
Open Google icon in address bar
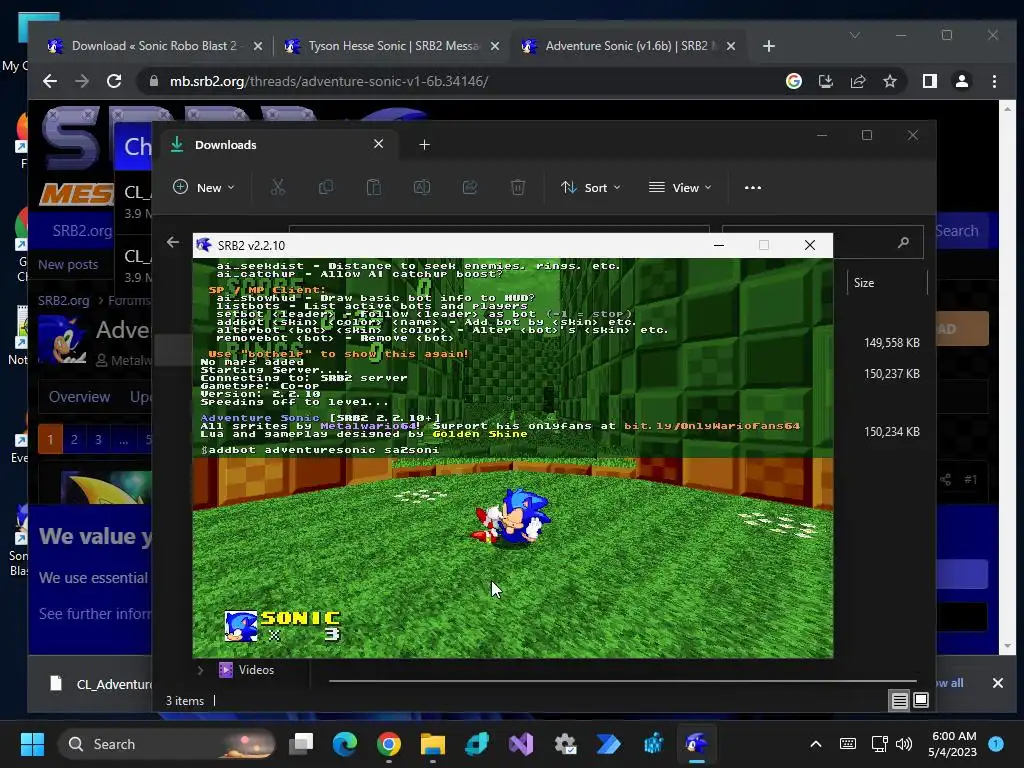coord(793,81)
